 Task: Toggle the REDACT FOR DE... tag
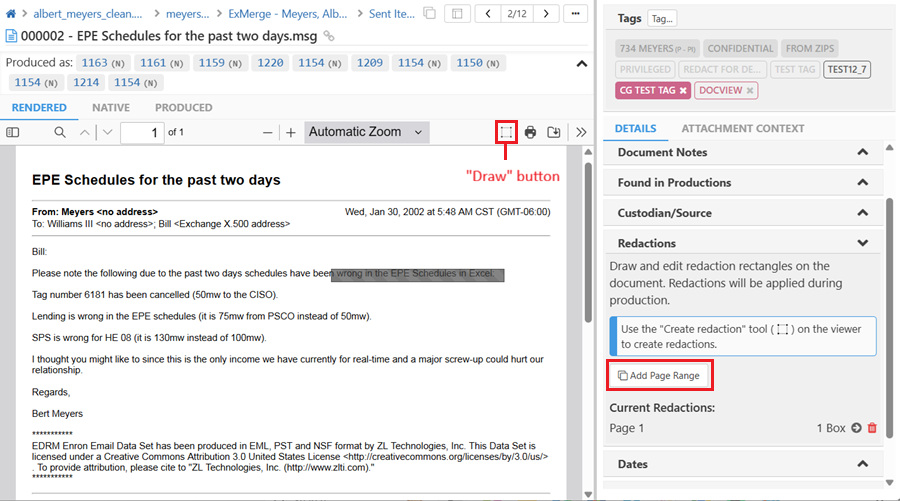click(x=722, y=69)
